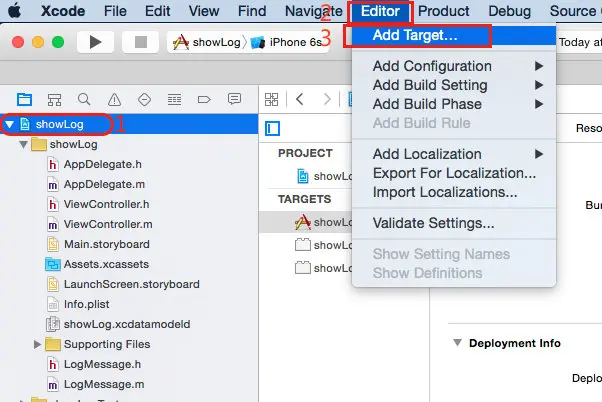Open LaunchScreen.storyboard file

pos(132,284)
